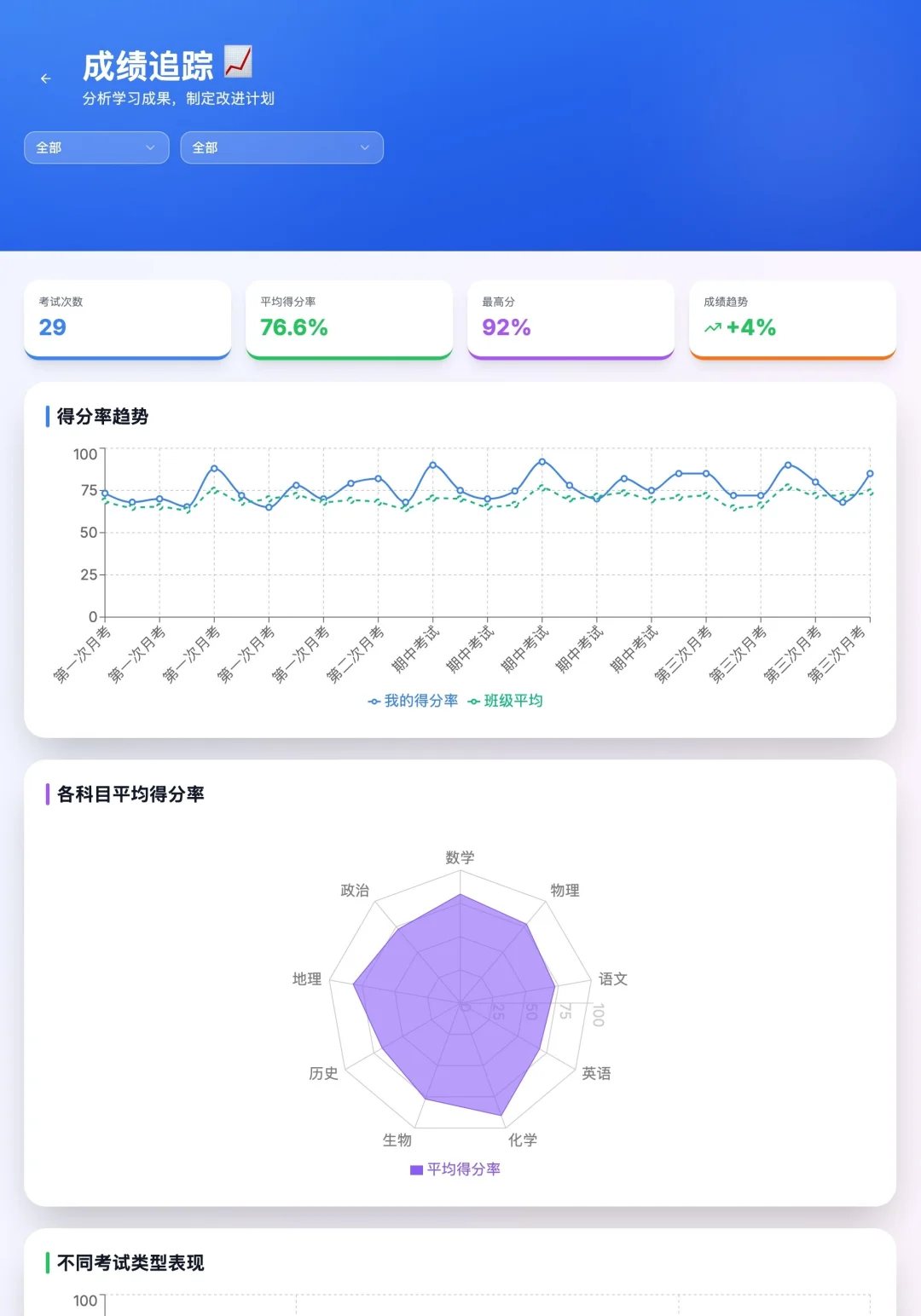Screen dimensions: 921x1316
Task: Toggle the 班级平均 series in the legend
Action: [x=512, y=701]
